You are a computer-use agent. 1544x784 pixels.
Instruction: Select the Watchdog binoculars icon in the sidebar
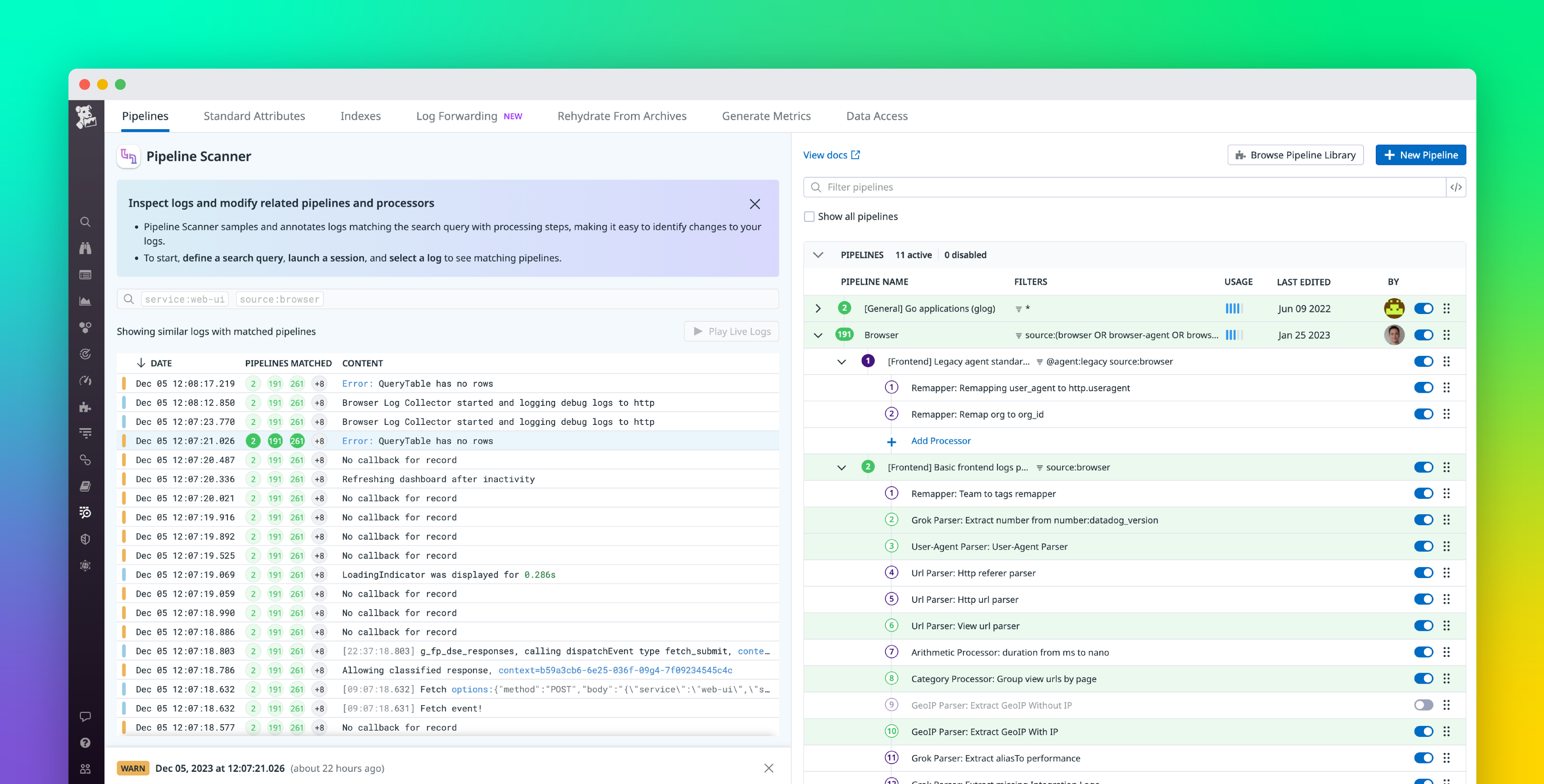coord(86,247)
